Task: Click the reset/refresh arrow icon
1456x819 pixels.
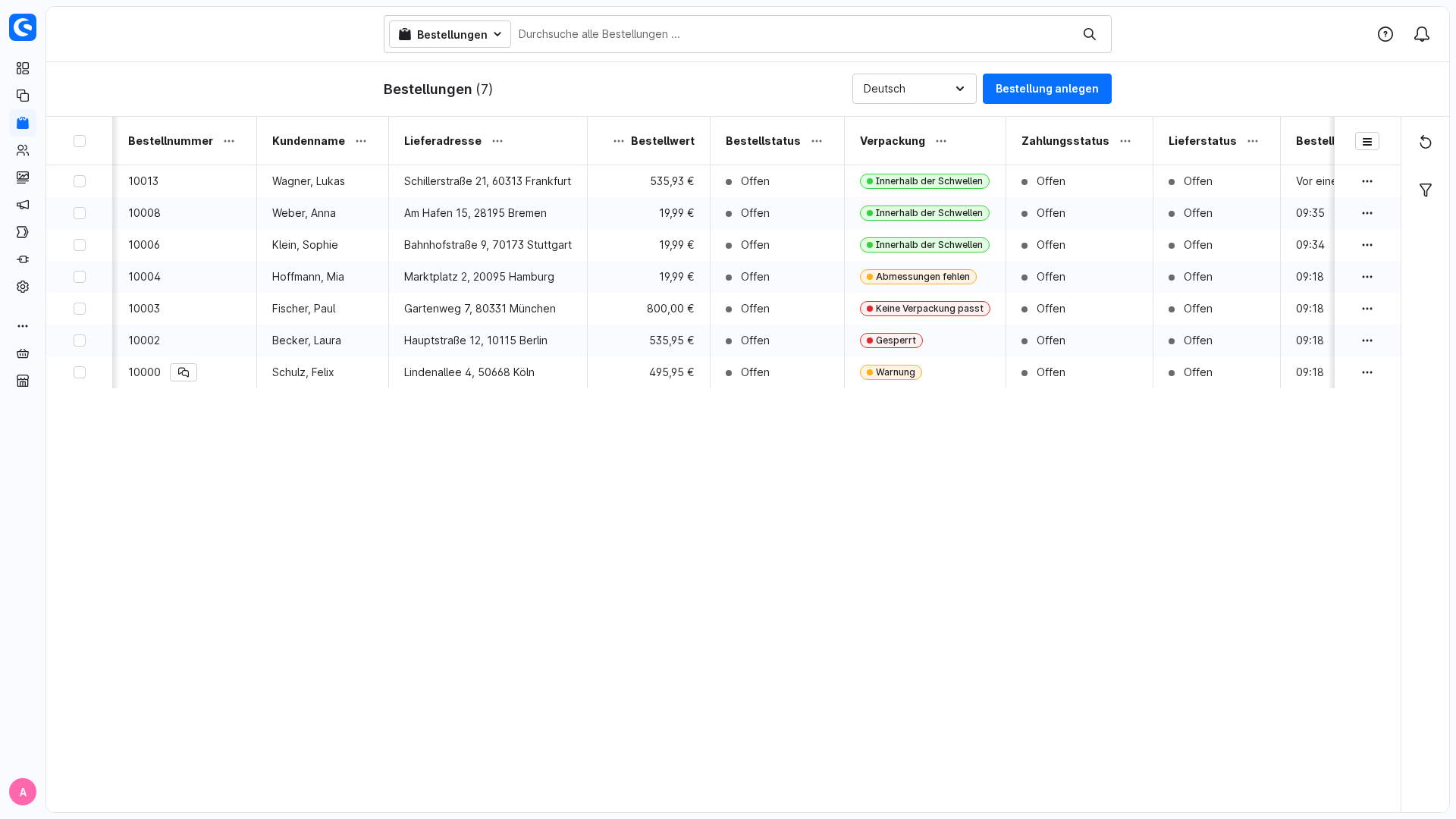Action: coord(1426,142)
